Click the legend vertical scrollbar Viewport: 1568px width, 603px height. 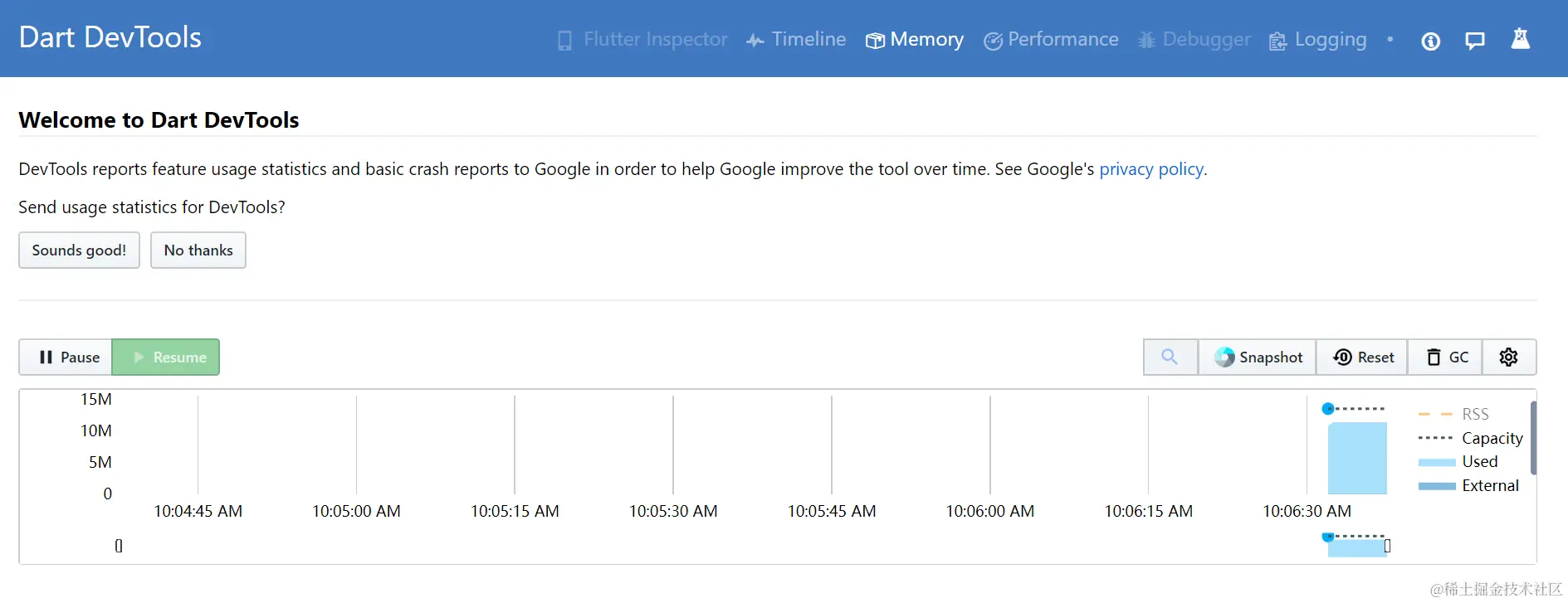pos(1533,438)
